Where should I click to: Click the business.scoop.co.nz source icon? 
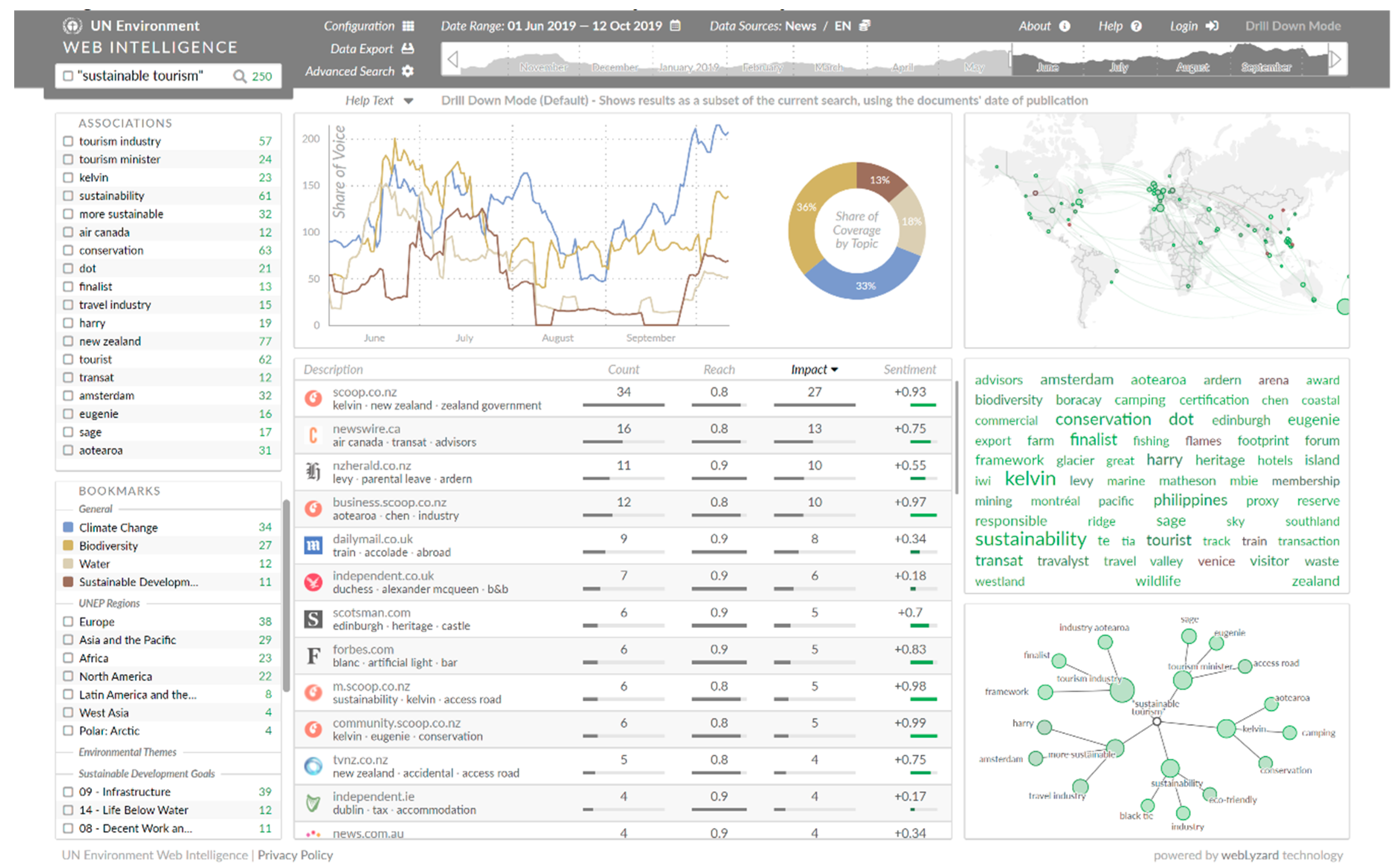(313, 508)
